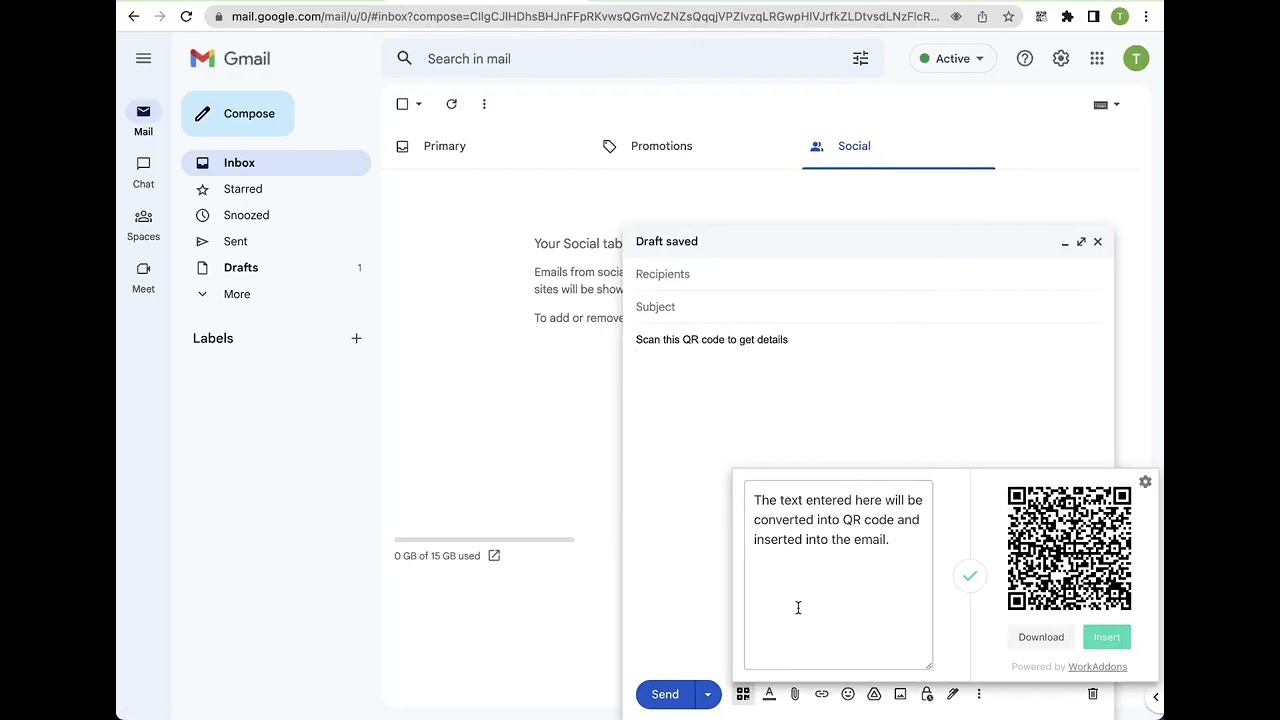Click the Subject field

868,307
